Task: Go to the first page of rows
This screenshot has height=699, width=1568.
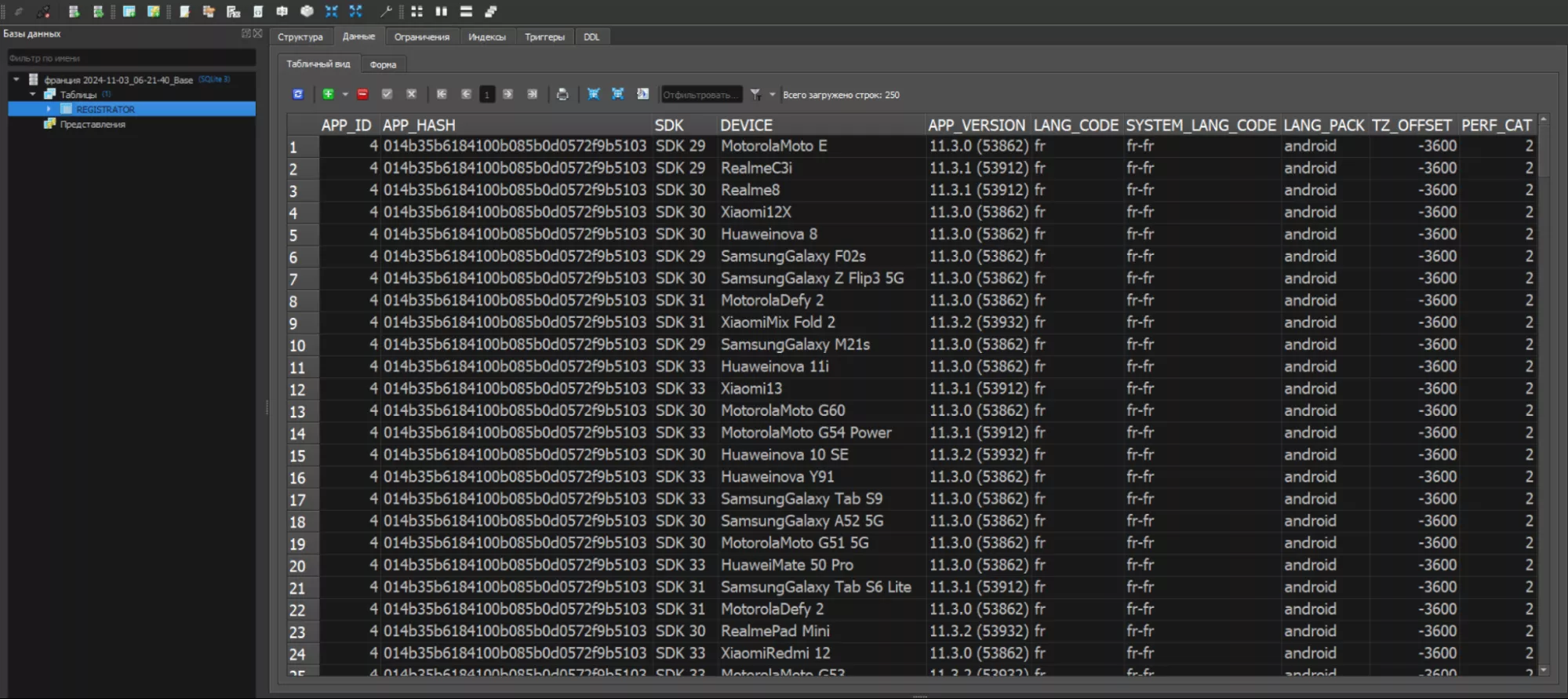Action: pos(442,94)
